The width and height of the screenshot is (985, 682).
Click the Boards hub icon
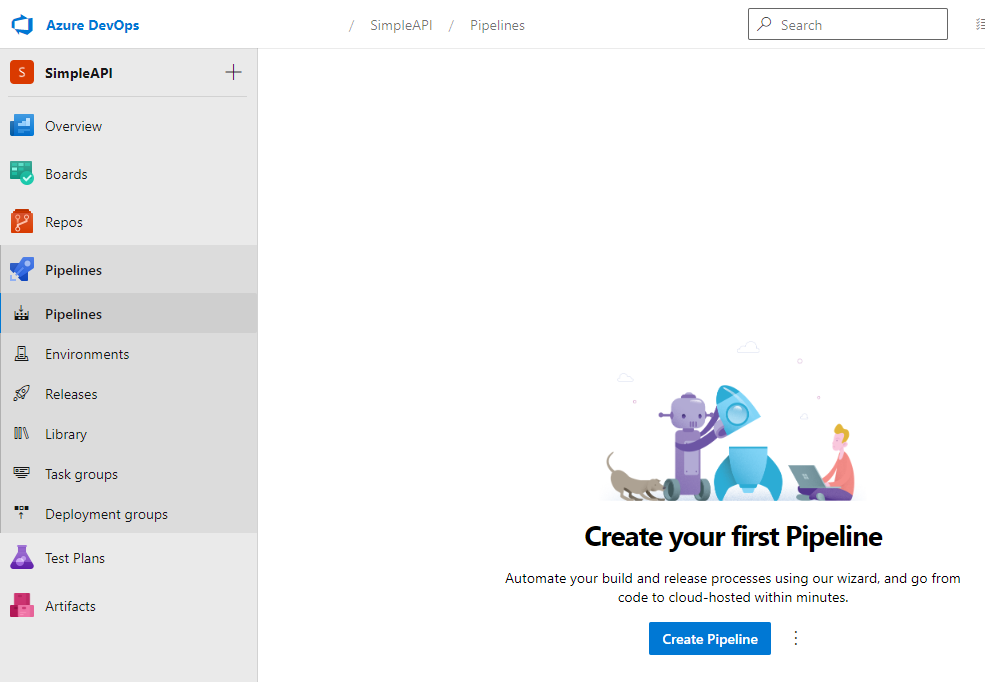(x=22, y=174)
